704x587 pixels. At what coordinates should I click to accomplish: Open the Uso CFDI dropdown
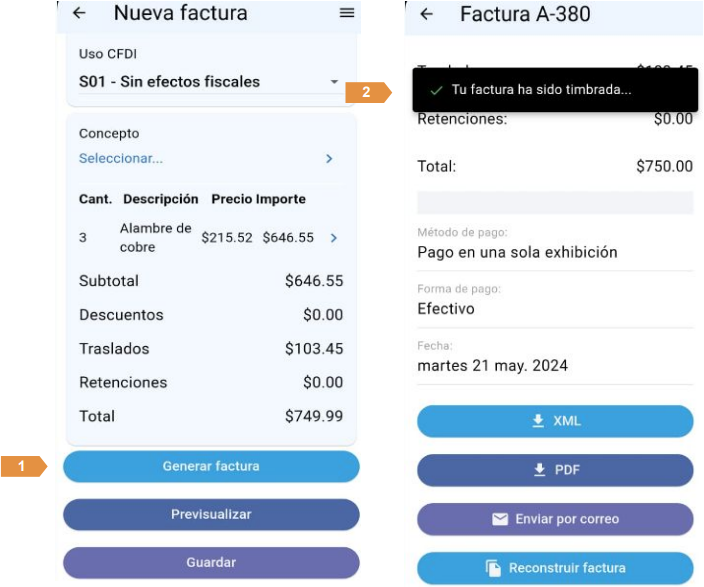[x=334, y=82]
